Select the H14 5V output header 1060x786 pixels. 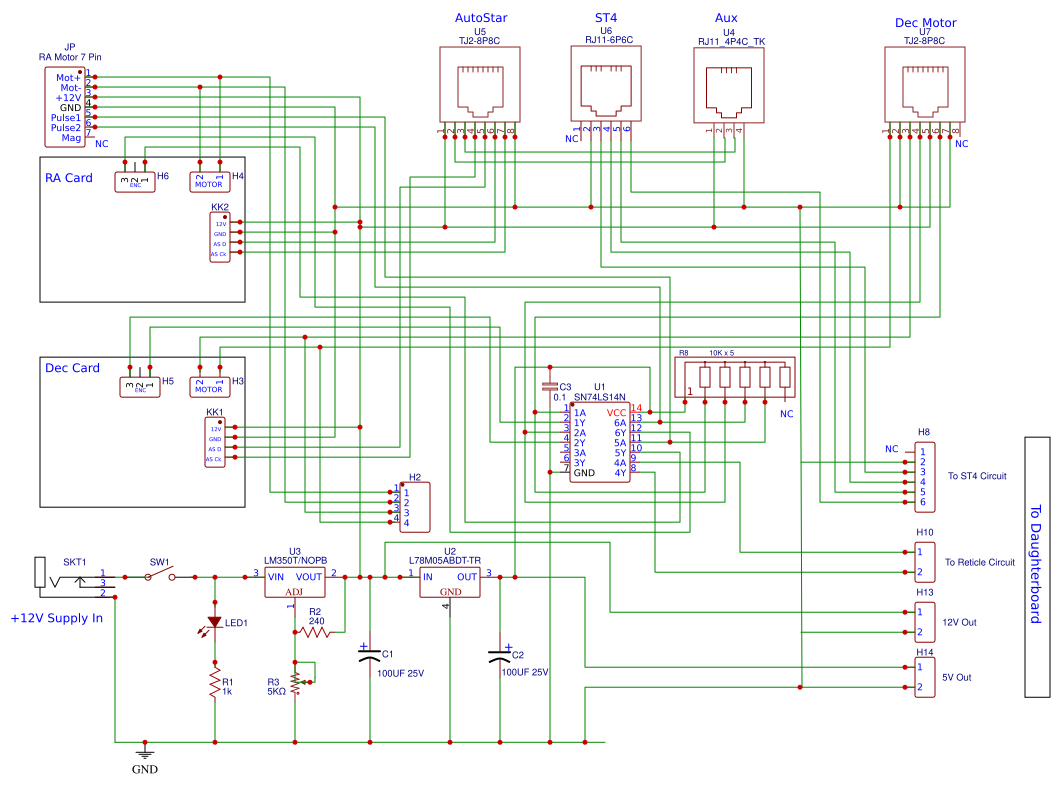925,677
